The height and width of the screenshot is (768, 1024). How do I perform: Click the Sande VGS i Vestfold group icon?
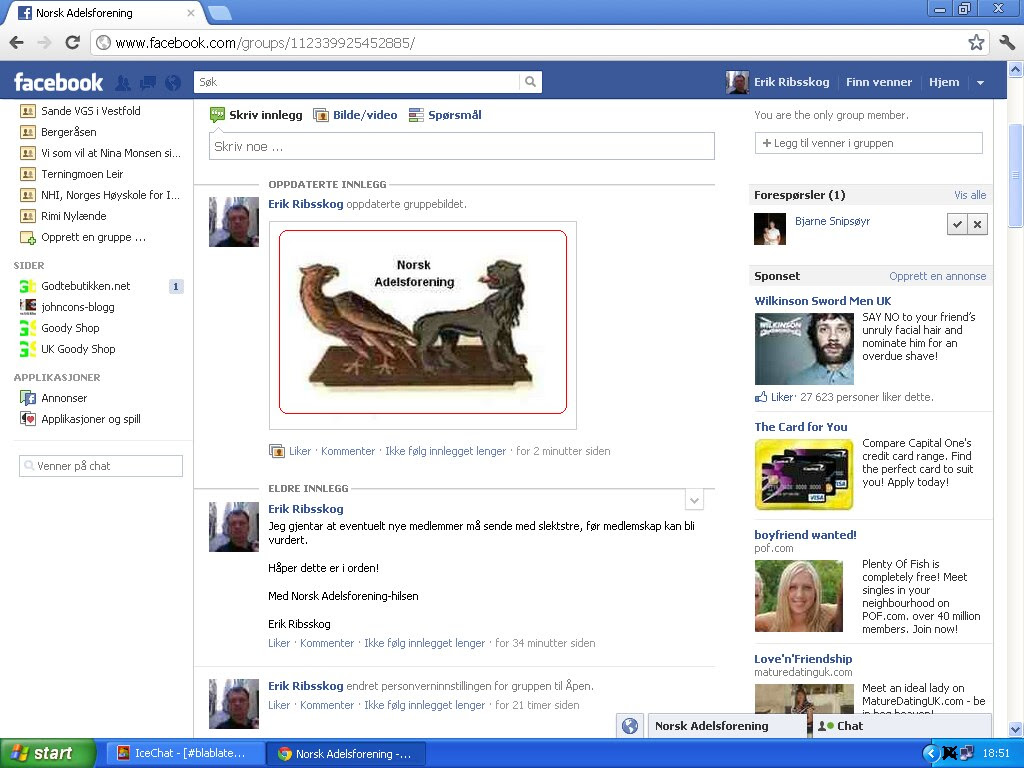pyautogui.click(x=27, y=111)
